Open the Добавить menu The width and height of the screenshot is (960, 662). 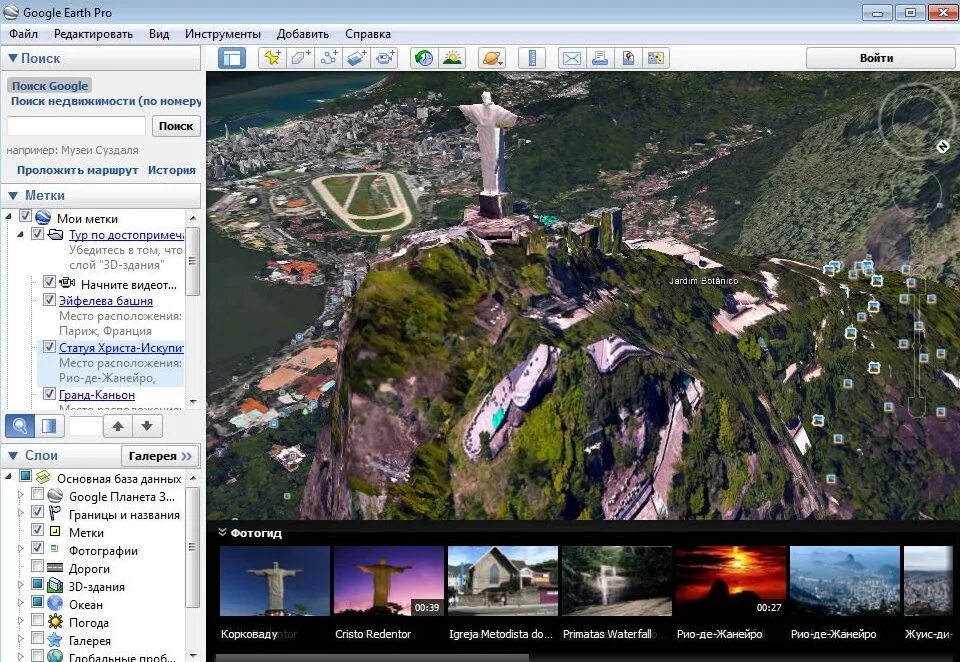pos(302,34)
